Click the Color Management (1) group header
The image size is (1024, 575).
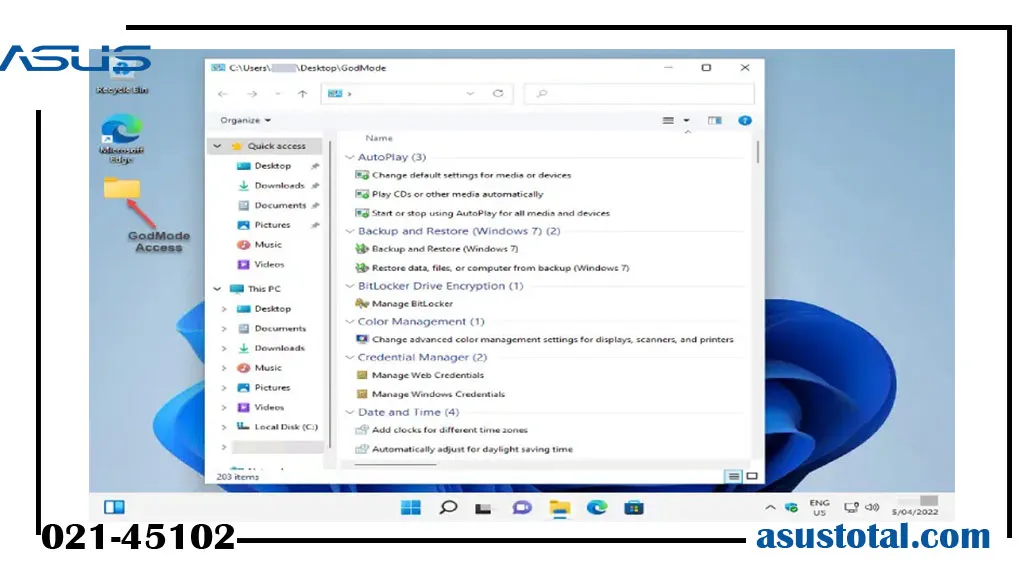coord(421,321)
